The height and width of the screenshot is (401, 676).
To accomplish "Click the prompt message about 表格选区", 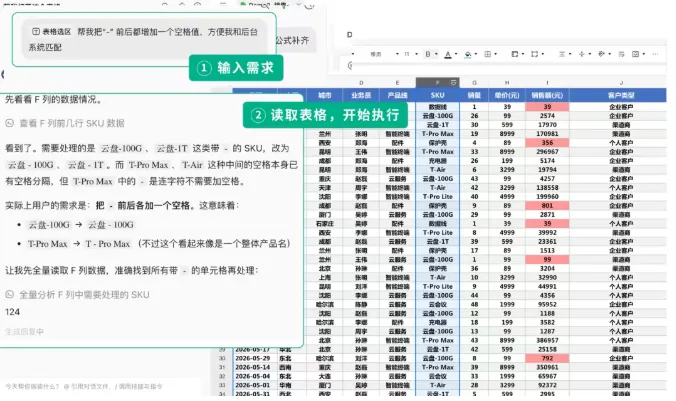I will click(x=144, y=39).
